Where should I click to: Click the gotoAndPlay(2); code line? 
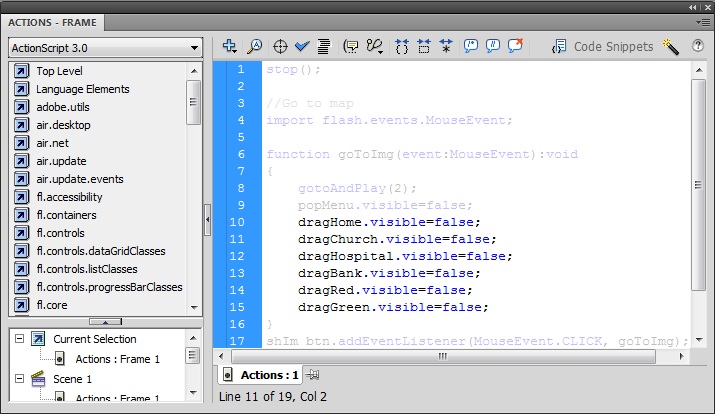click(x=357, y=188)
